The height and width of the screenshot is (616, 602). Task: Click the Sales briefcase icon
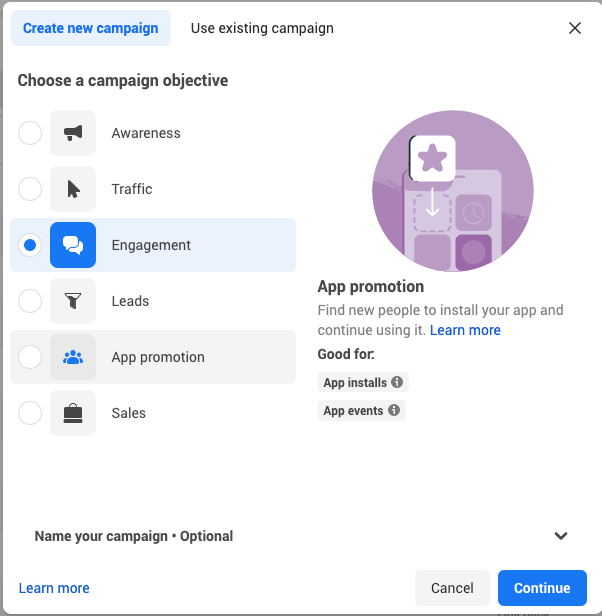pyautogui.click(x=73, y=413)
